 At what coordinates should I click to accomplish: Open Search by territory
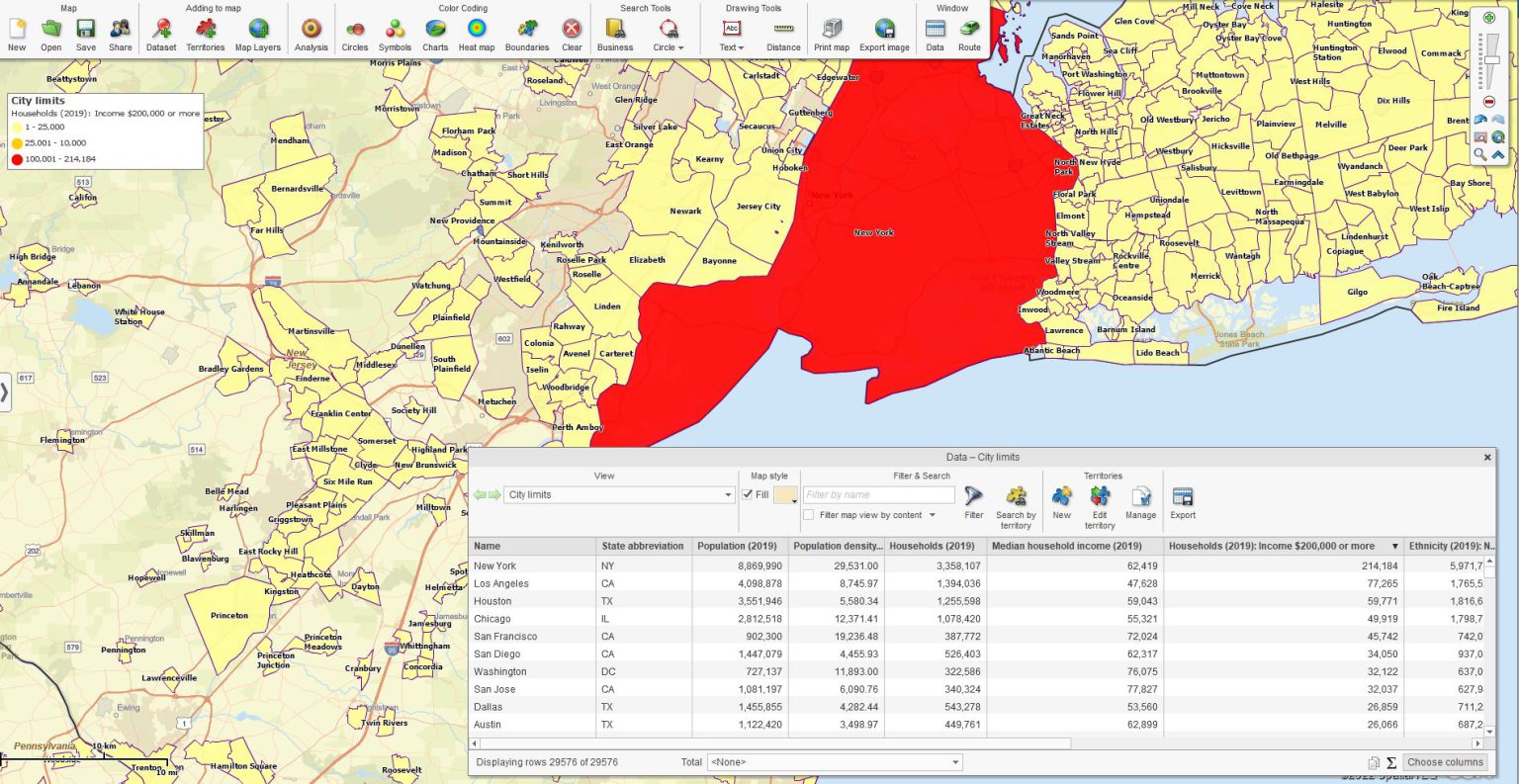(x=1016, y=506)
